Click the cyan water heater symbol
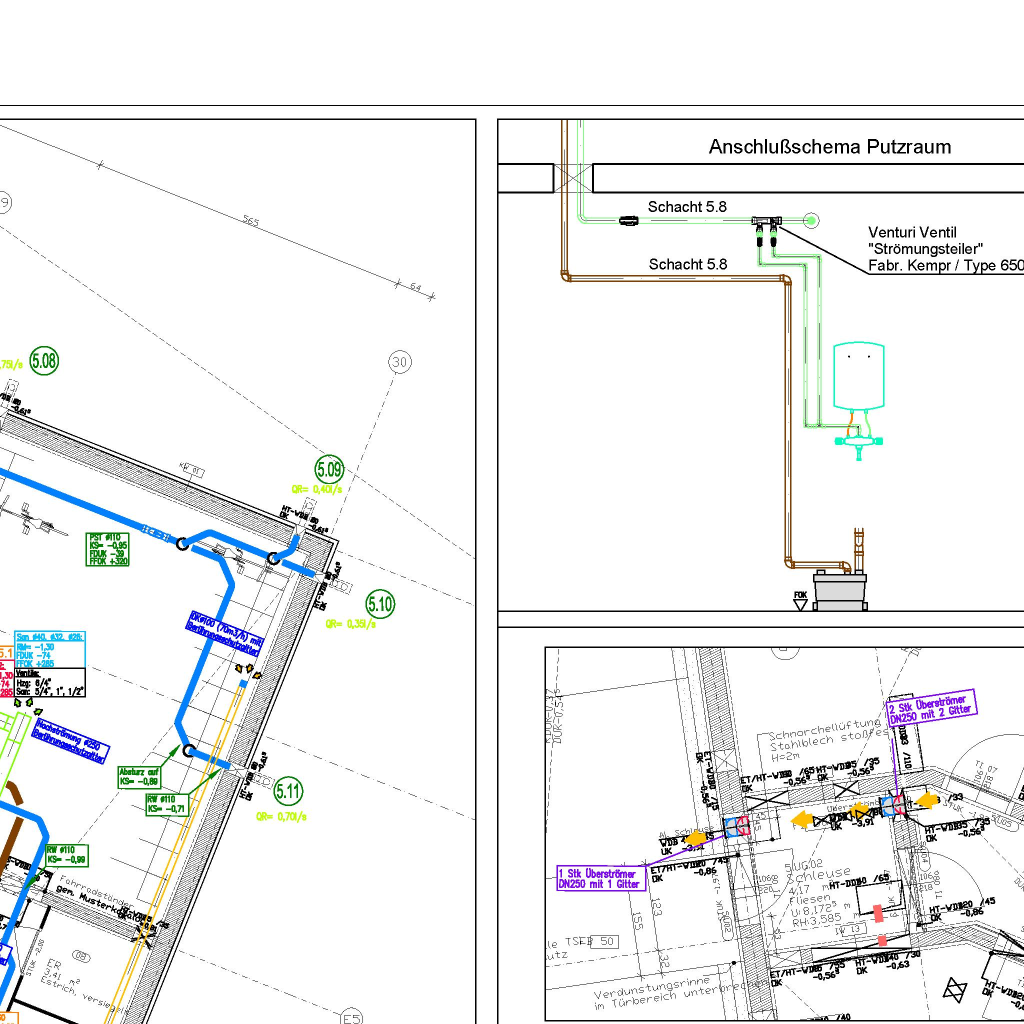This screenshot has height=1024, width=1024. [x=859, y=376]
